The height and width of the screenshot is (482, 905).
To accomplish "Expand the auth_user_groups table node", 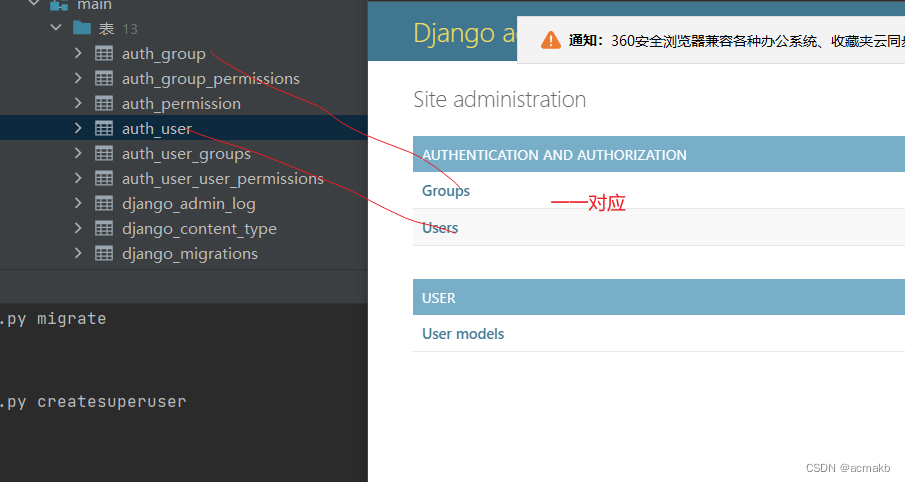I will (x=78, y=153).
